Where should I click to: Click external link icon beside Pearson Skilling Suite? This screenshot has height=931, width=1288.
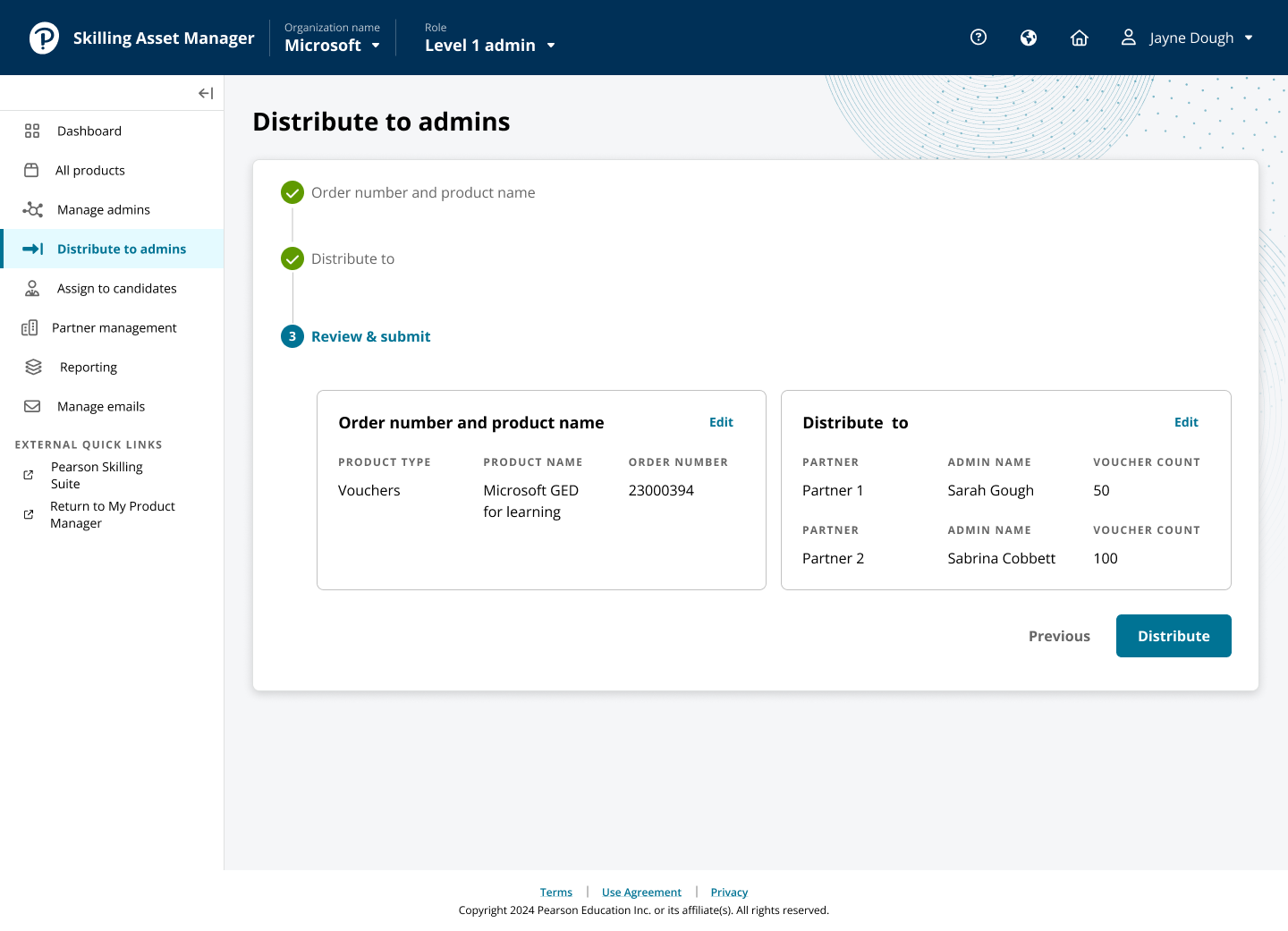(29, 475)
